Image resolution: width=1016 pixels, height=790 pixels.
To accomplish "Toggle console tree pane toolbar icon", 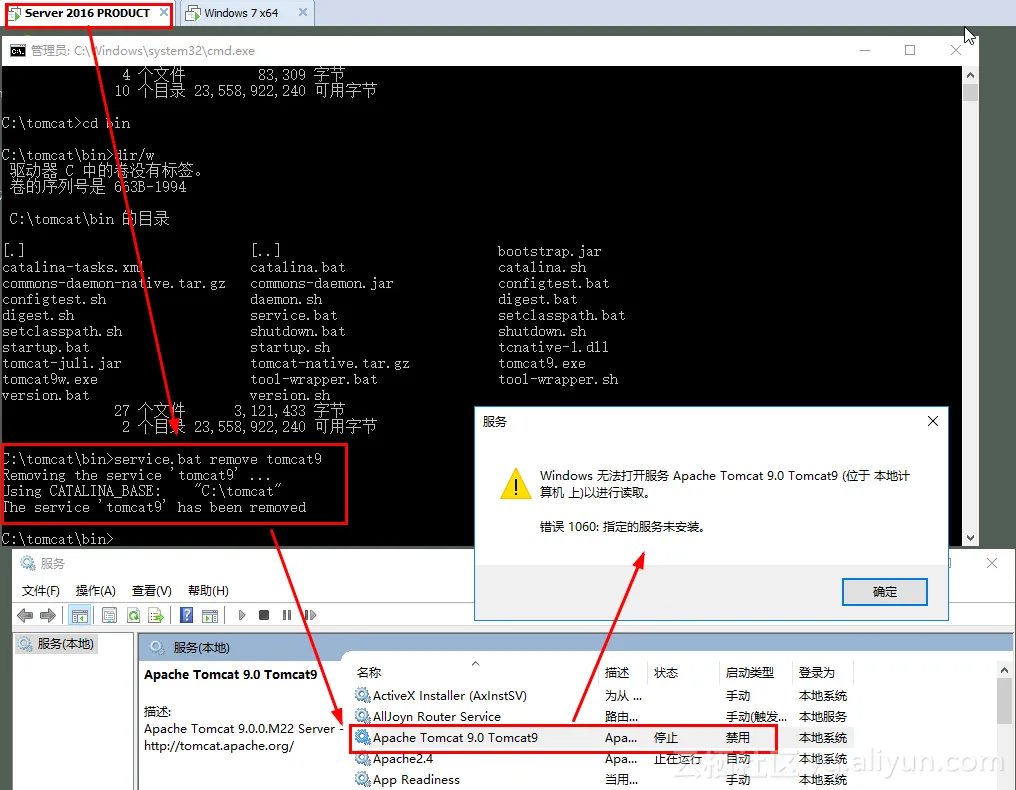I will 80,615.
